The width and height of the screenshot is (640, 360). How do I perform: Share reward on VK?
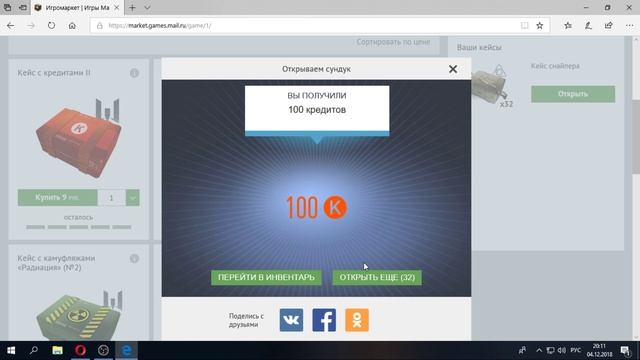(x=291, y=320)
